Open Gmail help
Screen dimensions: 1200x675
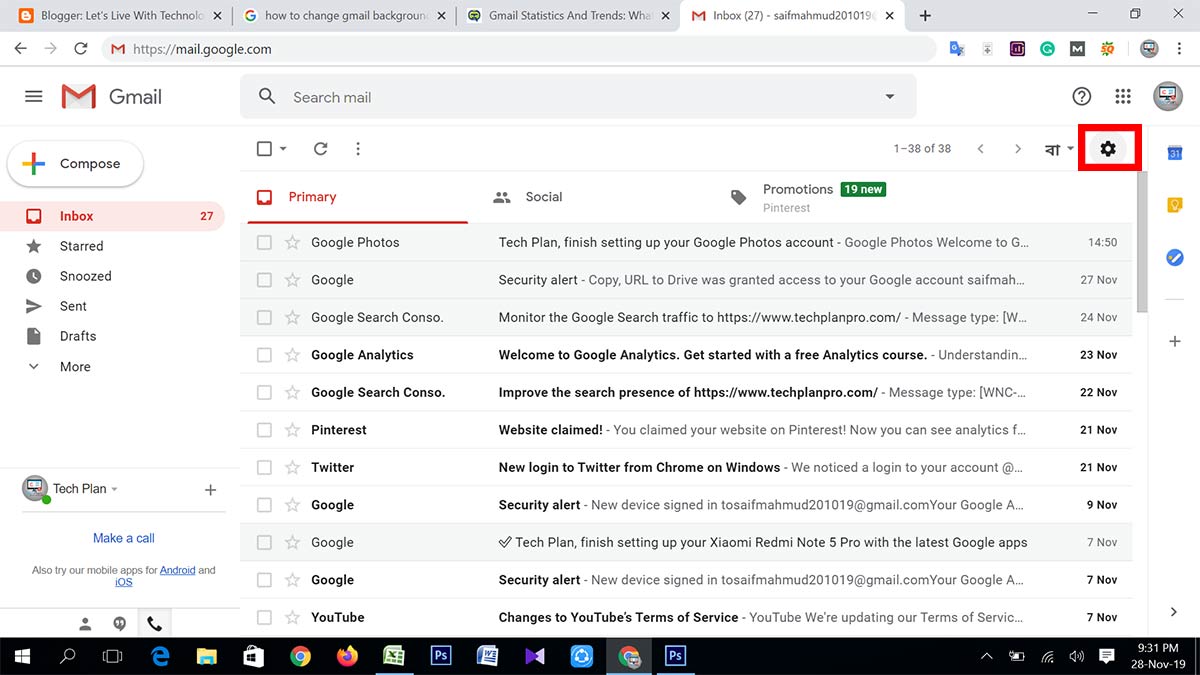click(1081, 96)
